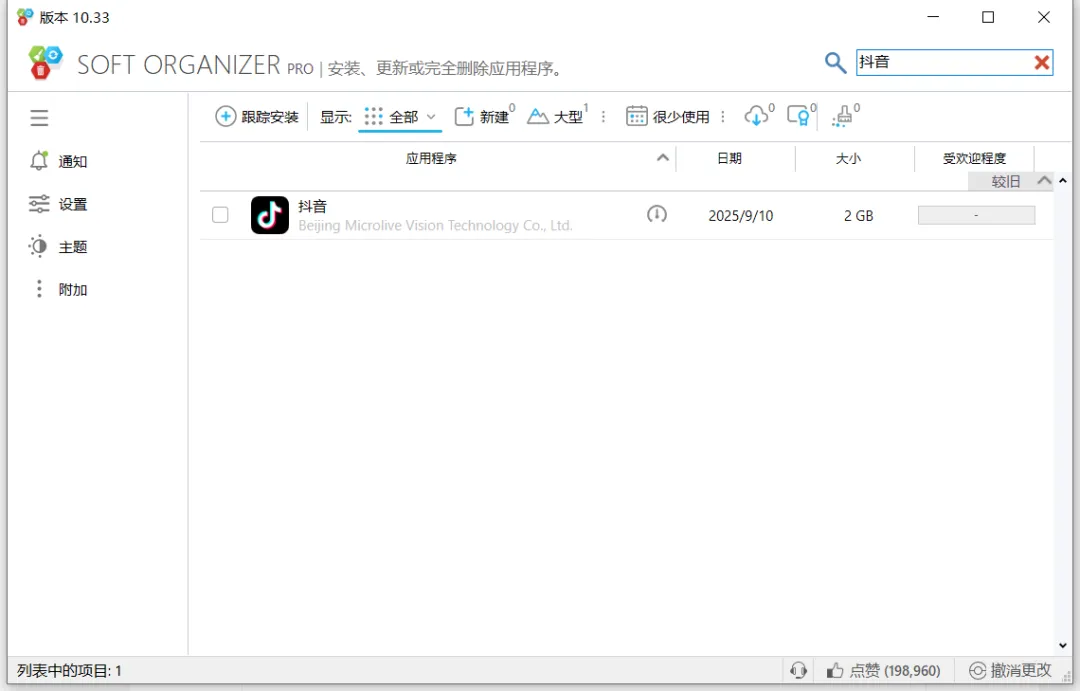Sort by the 大小 column header

[x=849, y=158]
